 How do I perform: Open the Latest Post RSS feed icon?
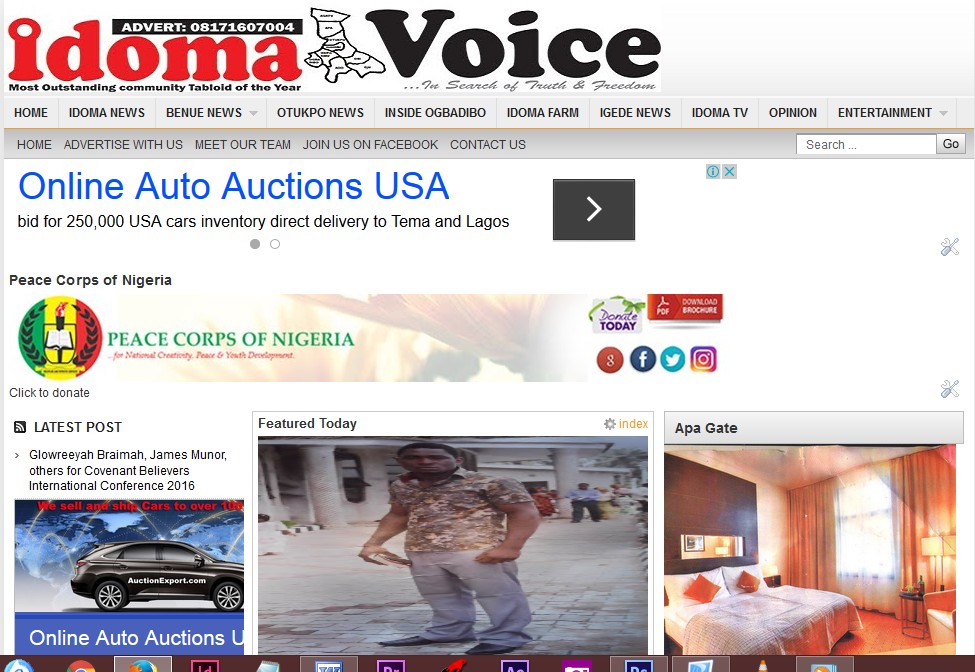tap(20, 427)
